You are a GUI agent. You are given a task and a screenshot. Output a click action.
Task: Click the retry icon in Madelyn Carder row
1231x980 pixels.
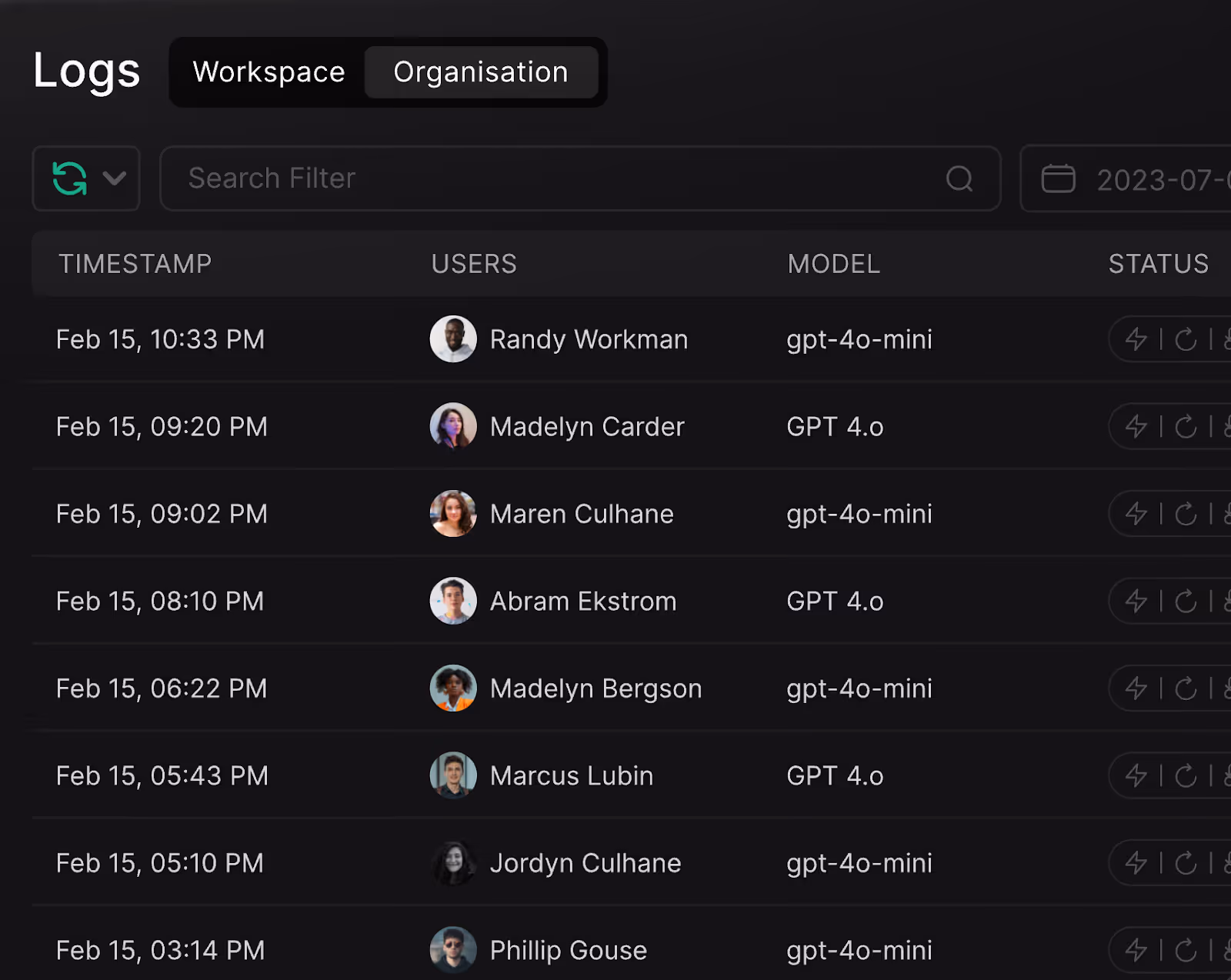click(1186, 427)
